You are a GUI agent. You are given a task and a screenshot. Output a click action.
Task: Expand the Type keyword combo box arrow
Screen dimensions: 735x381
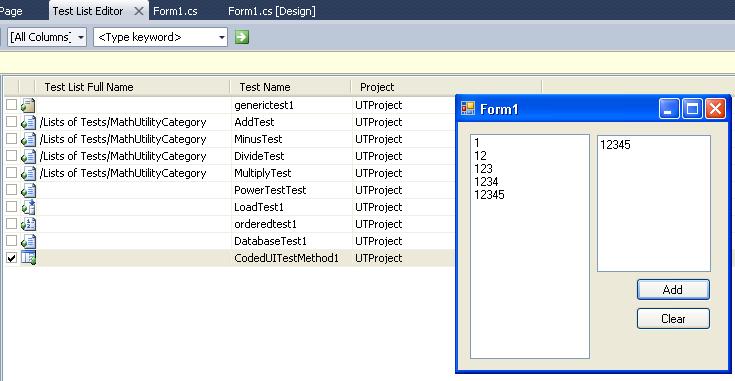[x=222, y=37]
